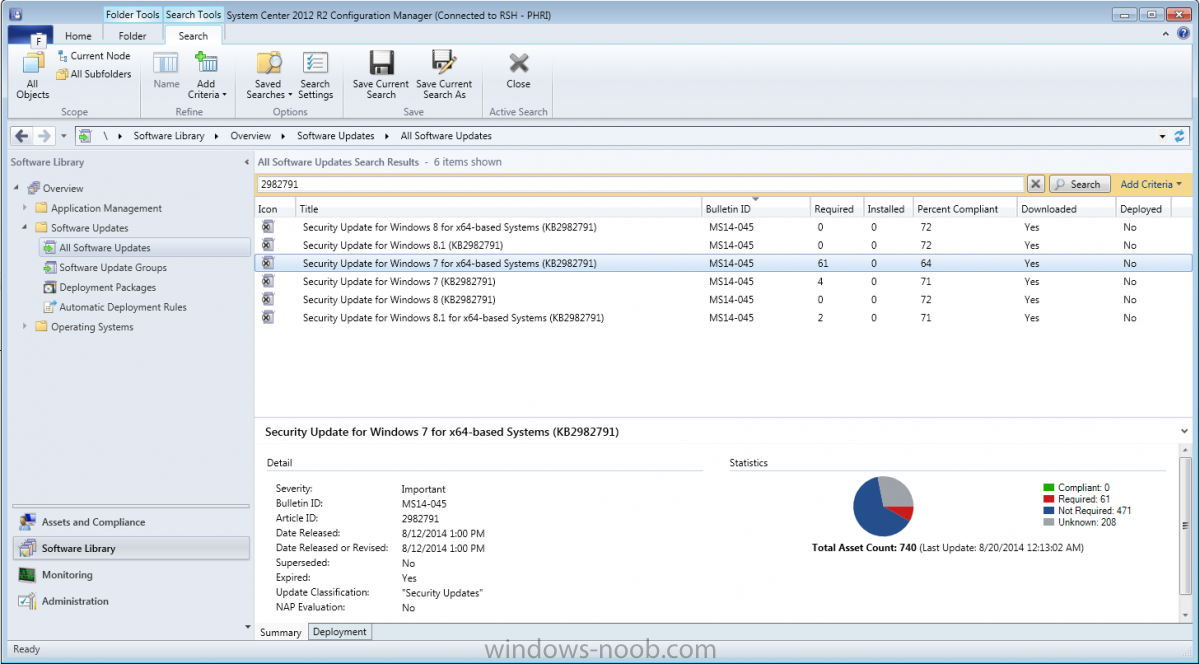This screenshot has height=664, width=1200.
Task: Click the red Required legend swatch
Action: [x=1049, y=499]
